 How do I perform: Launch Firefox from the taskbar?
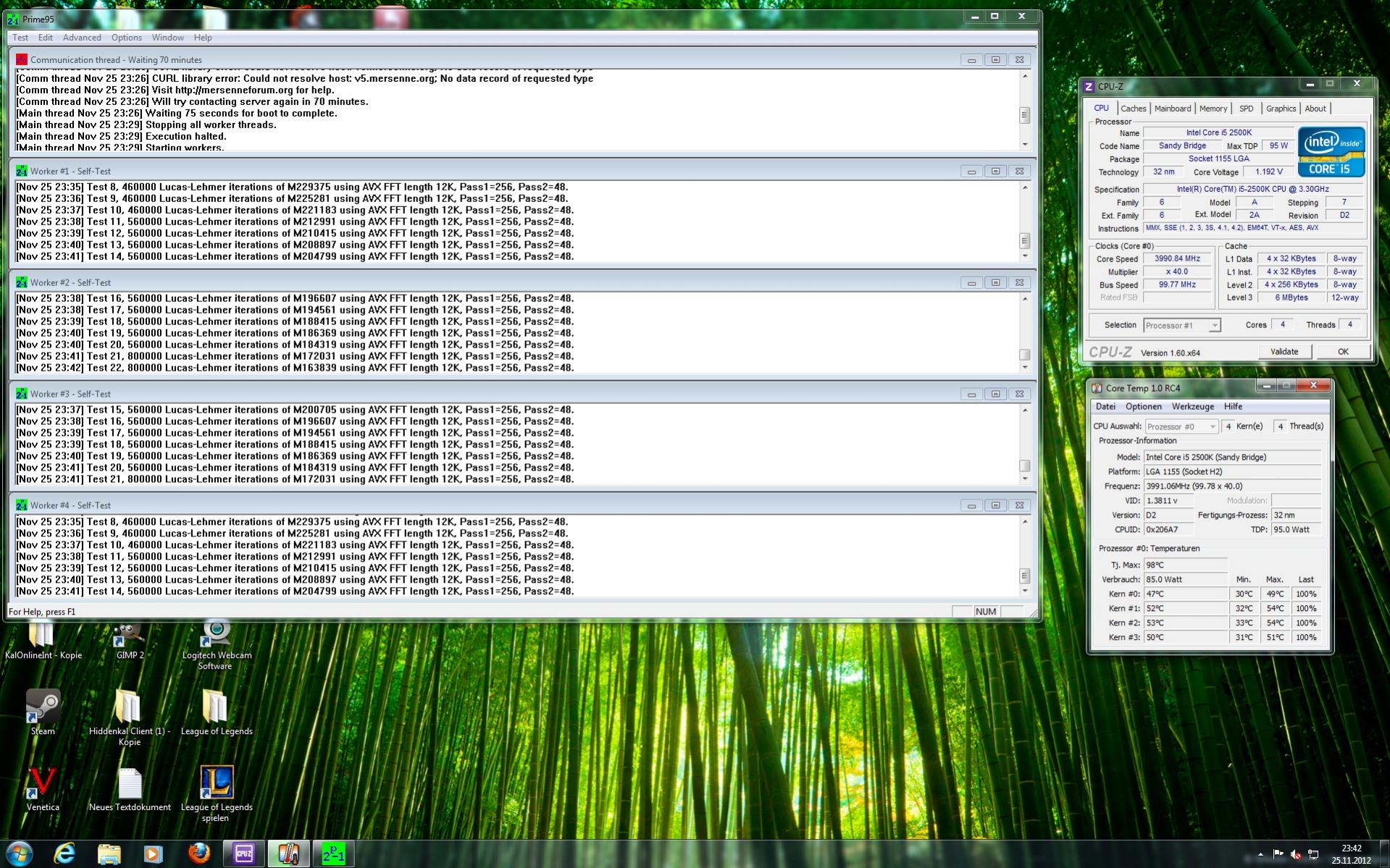(x=198, y=854)
